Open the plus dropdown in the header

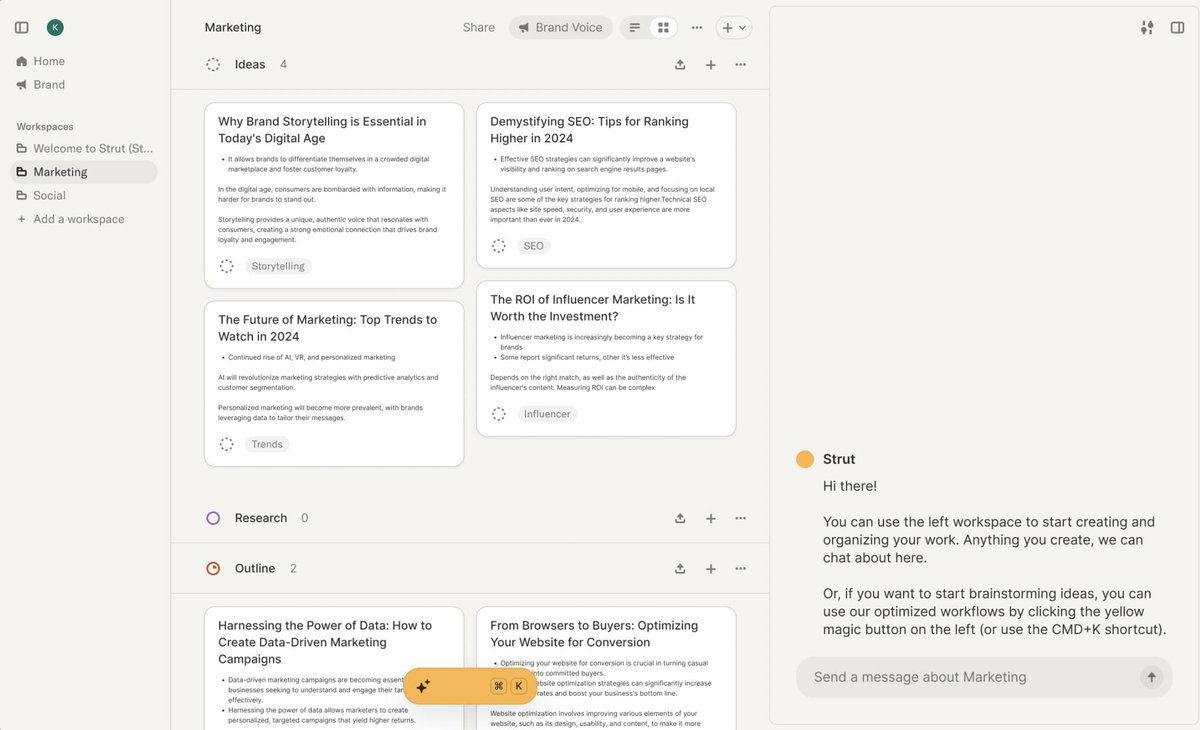click(x=734, y=28)
